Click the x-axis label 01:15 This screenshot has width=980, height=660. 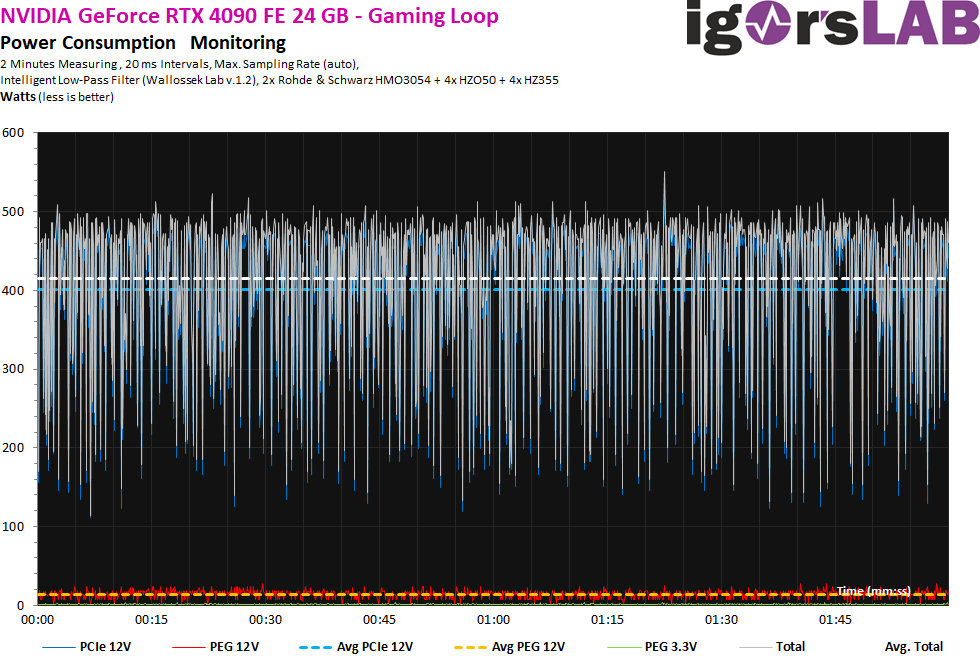[x=608, y=619]
